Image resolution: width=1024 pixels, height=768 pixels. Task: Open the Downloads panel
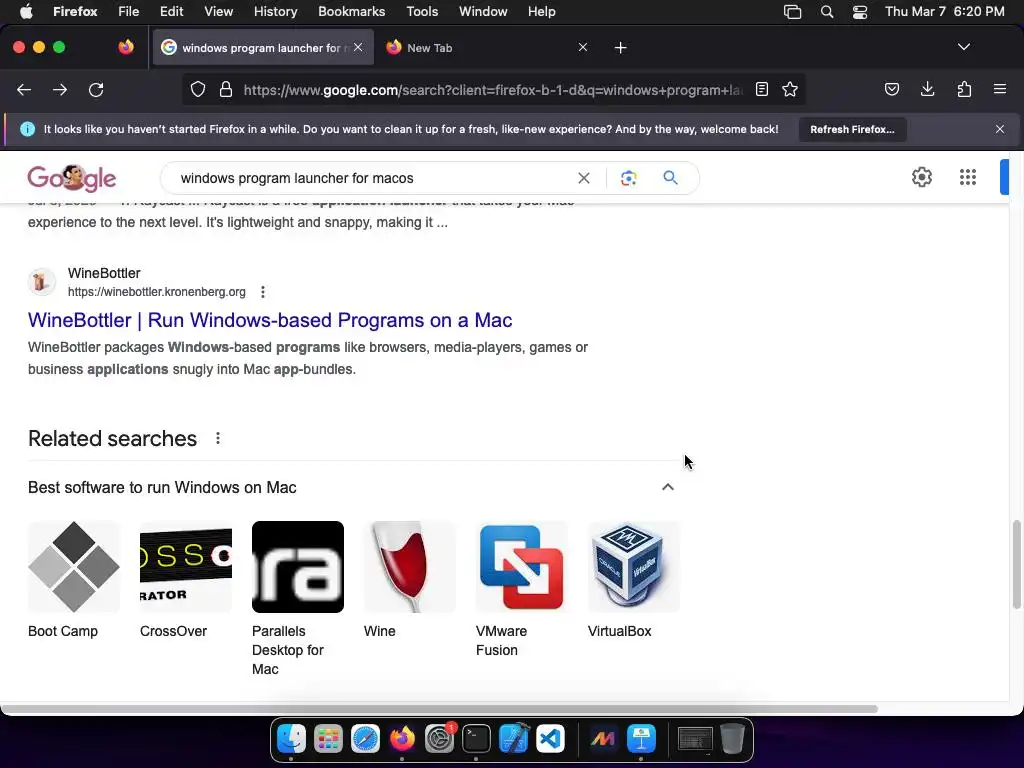[927, 89]
